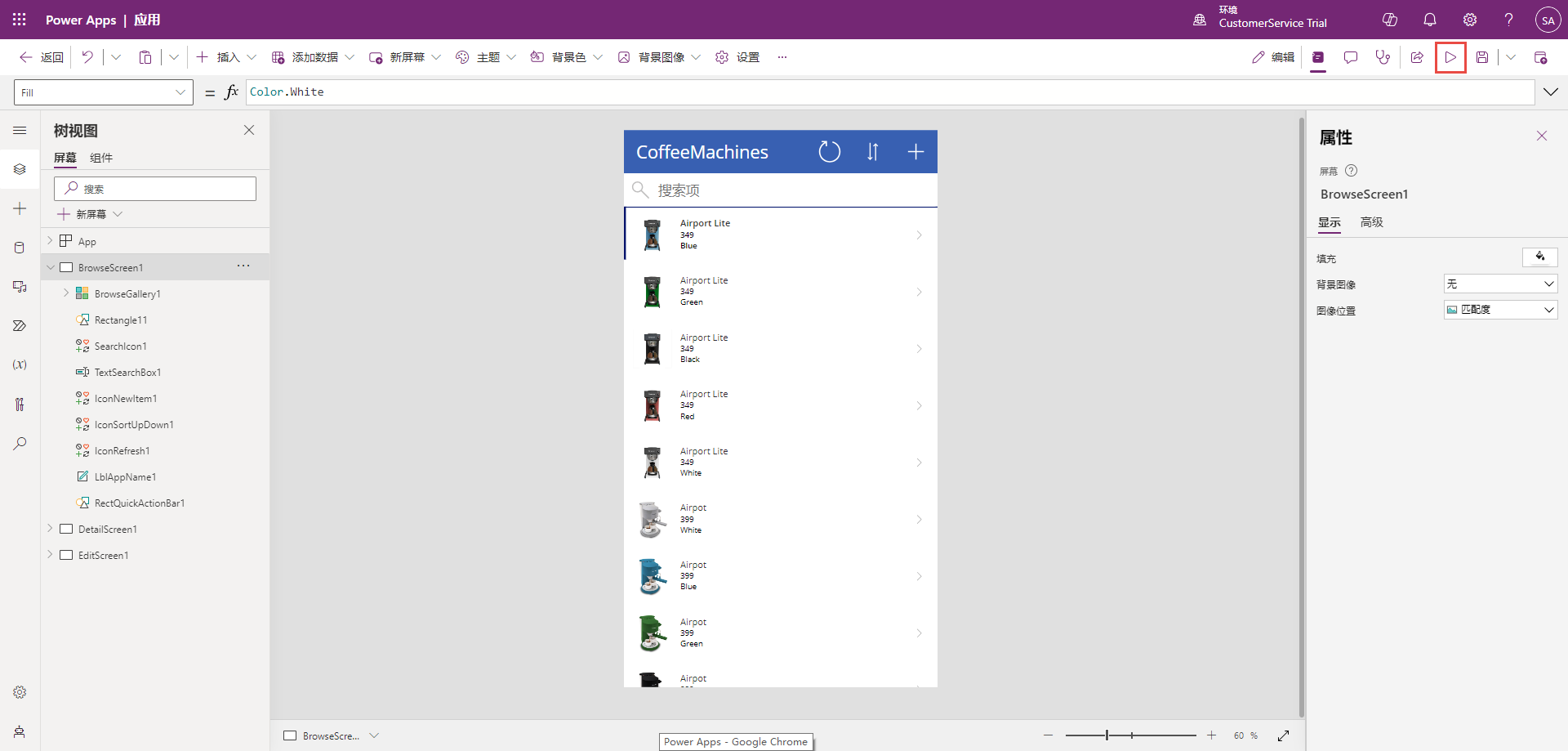Click the 搜索项 search box in app
Viewport: 1568px width, 751px height.
pyautogui.click(x=781, y=190)
